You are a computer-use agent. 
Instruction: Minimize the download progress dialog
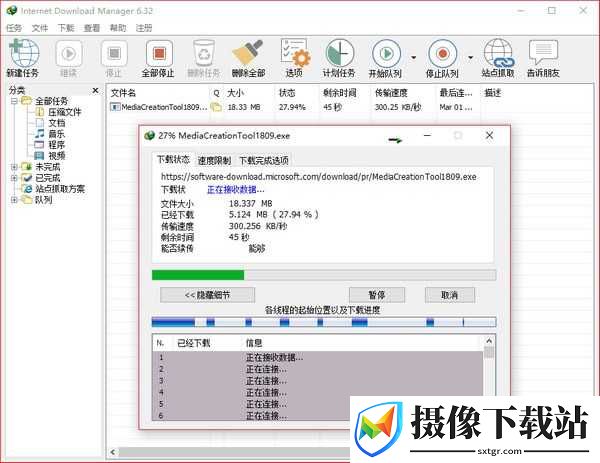(x=427, y=135)
